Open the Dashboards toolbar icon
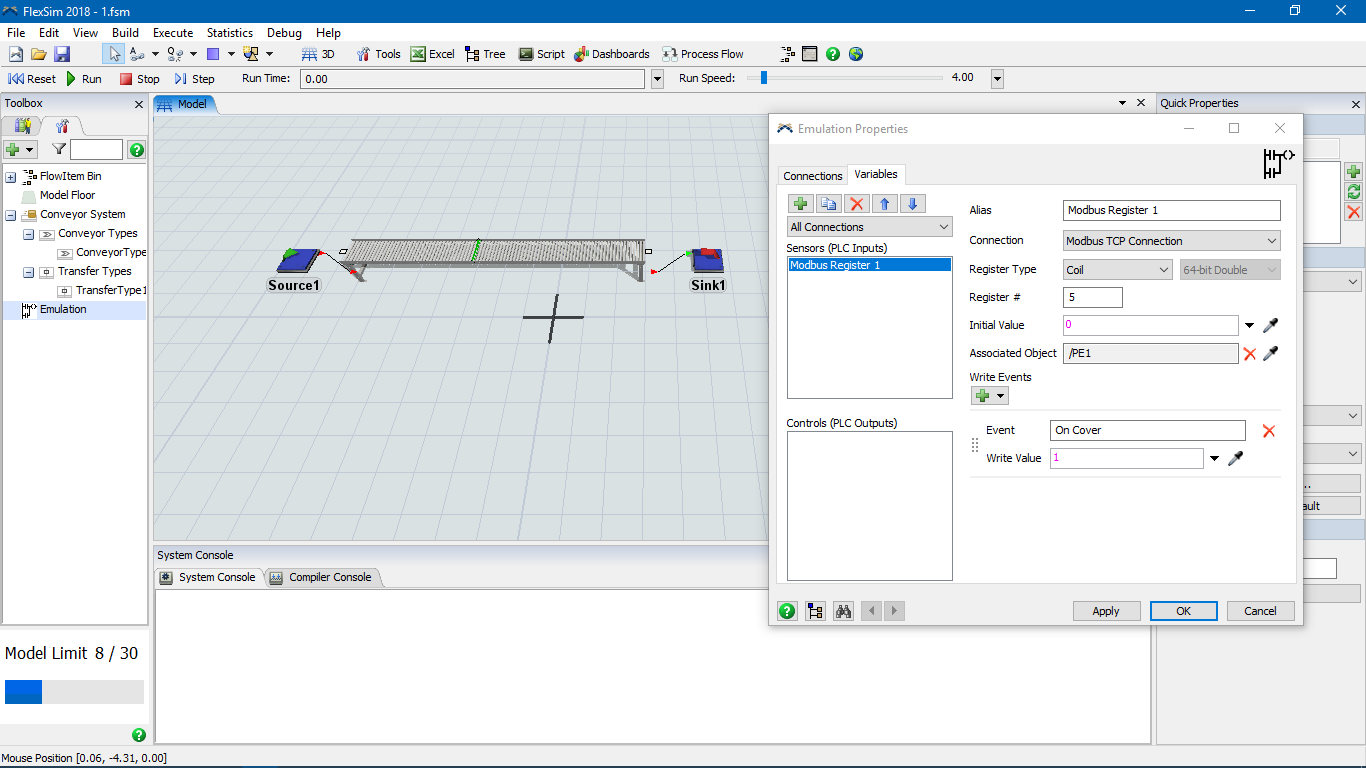 pyautogui.click(x=612, y=54)
